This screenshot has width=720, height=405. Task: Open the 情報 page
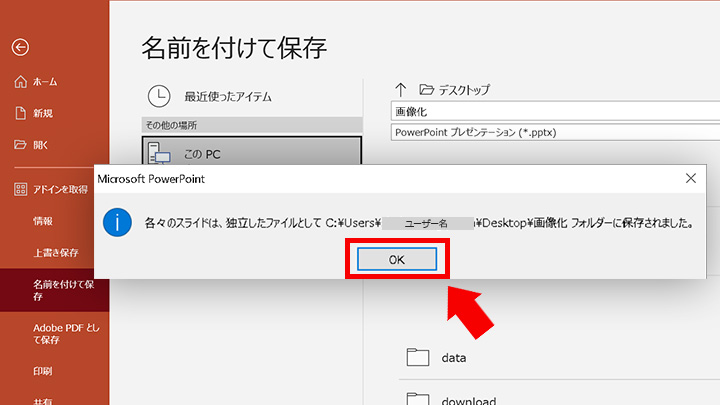pyautogui.click(x=43, y=221)
